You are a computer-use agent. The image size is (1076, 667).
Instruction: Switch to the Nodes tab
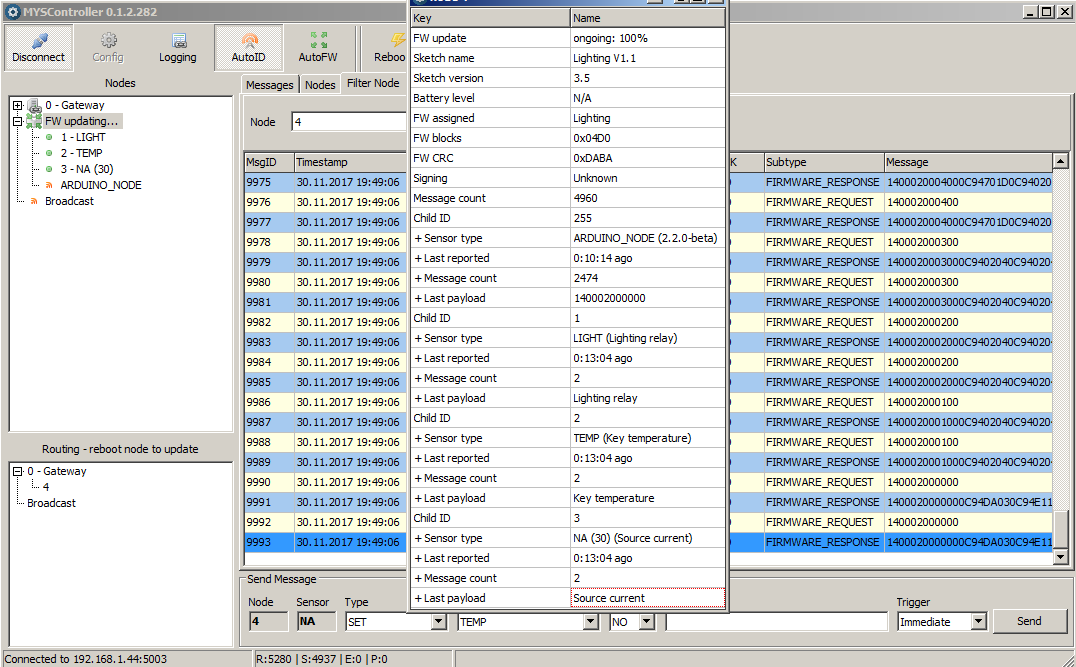pyautogui.click(x=320, y=85)
